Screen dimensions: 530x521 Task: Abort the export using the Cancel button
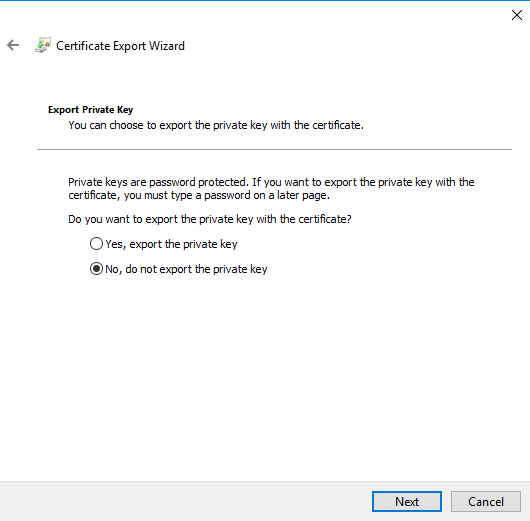click(x=486, y=501)
